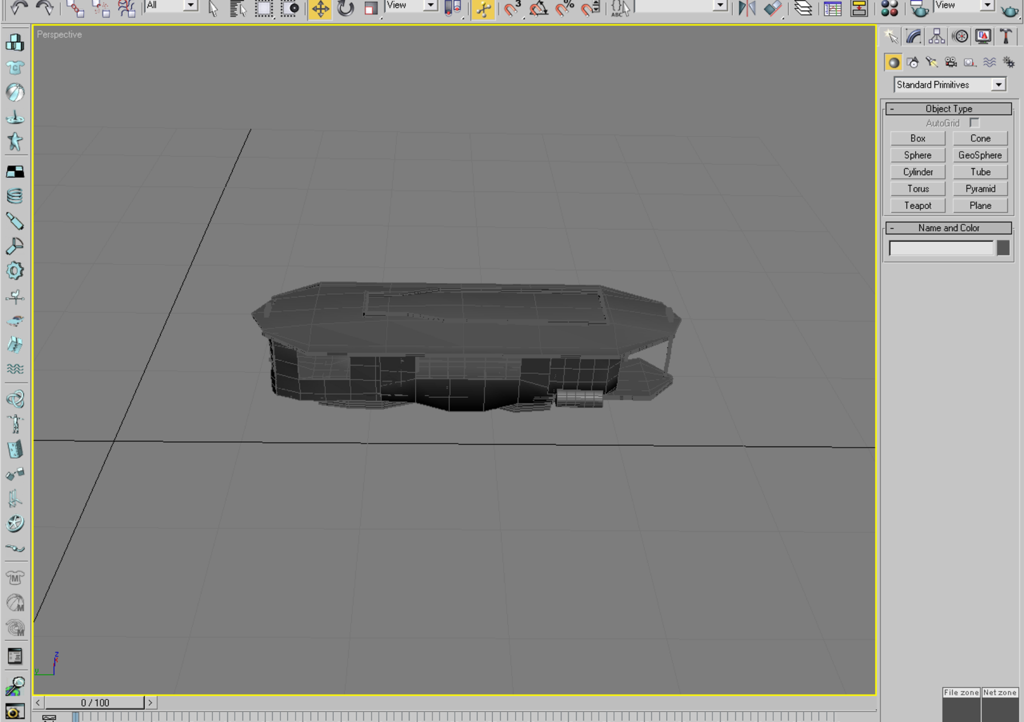This screenshot has width=1024, height=722.
Task: Open the object color swatch
Action: pyautogui.click(x=1003, y=248)
